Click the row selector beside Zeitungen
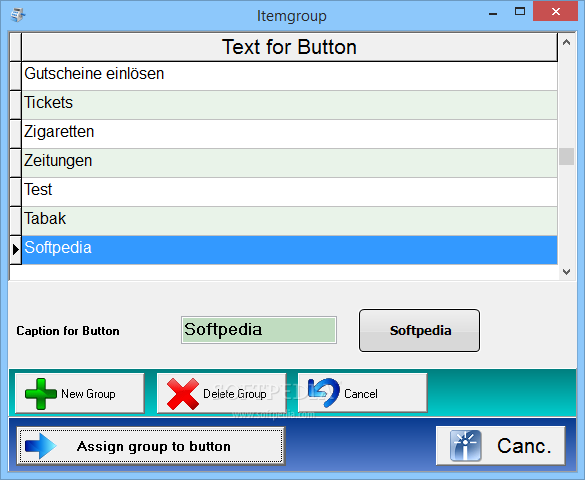The image size is (585, 480). pos(15,163)
